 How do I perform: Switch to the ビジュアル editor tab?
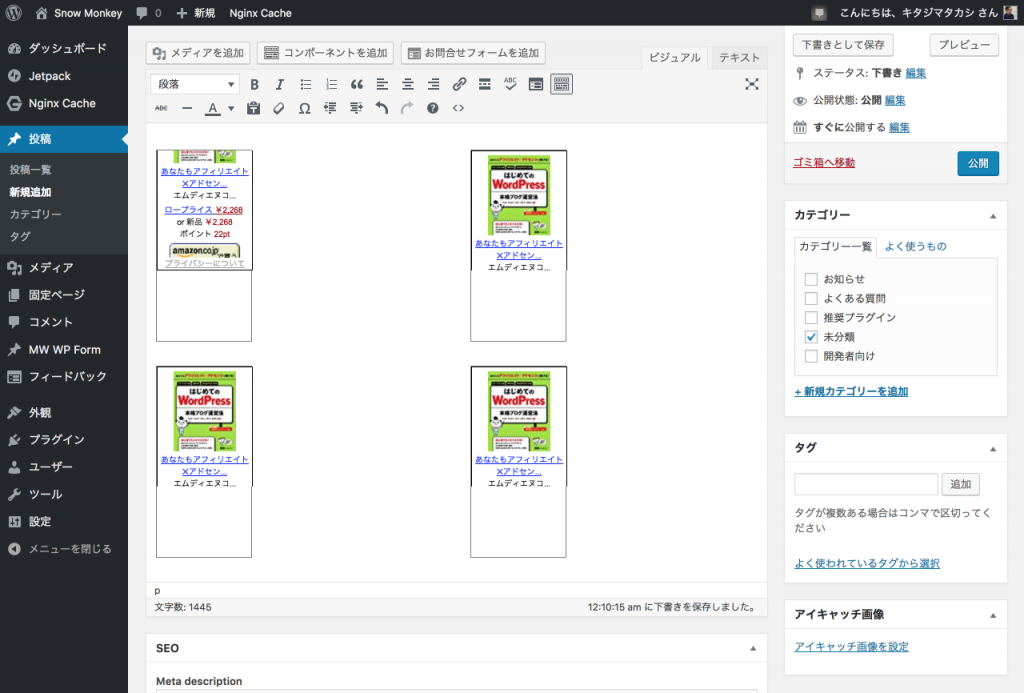(674, 57)
